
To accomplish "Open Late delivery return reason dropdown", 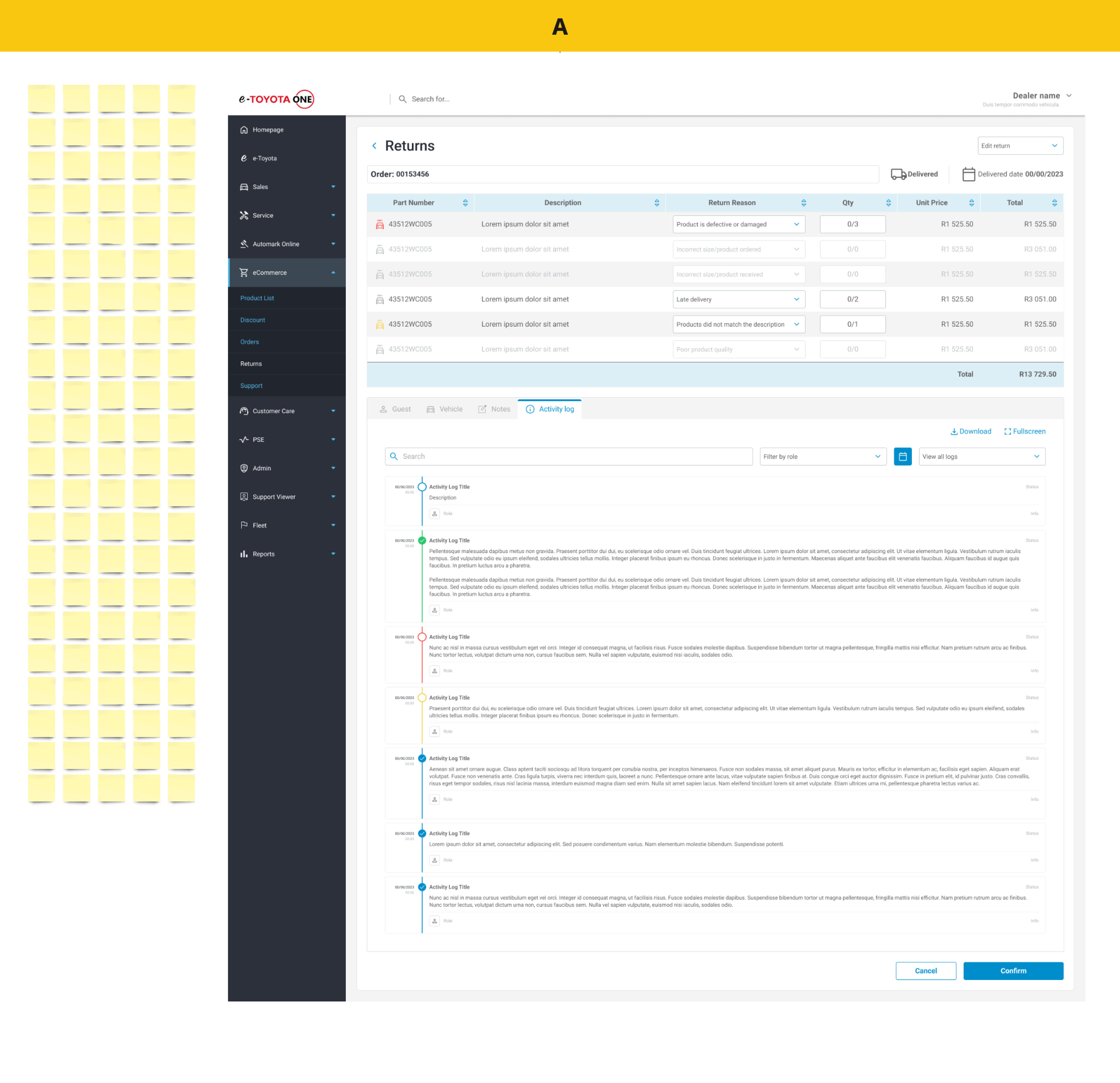I will coord(738,299).
